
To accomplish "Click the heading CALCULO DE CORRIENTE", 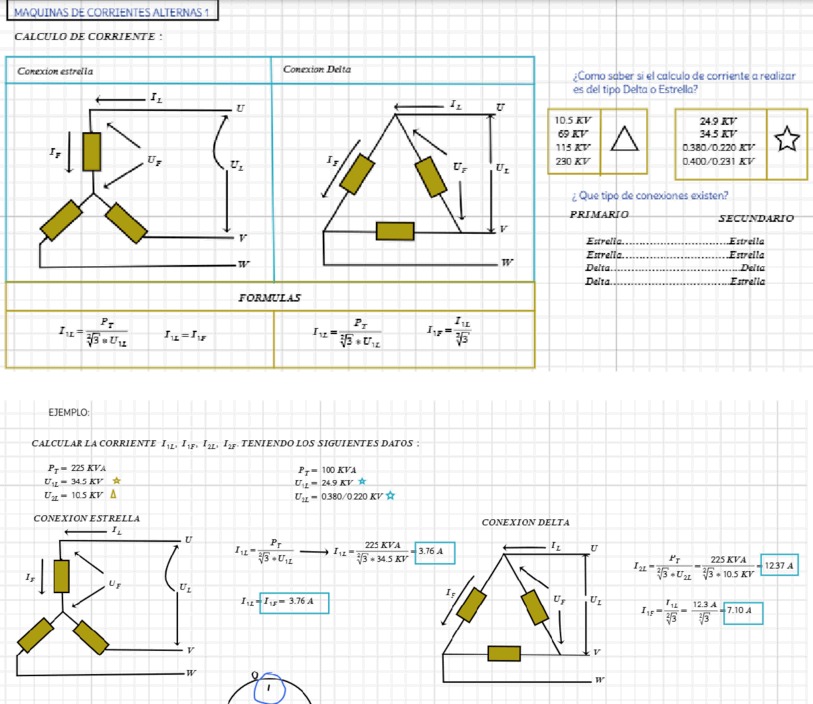I will [88, 36].
